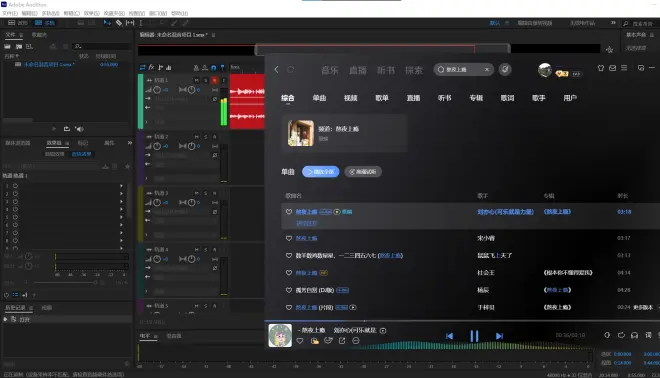660x378 pixels.
Task: Open Track 2 input routing dropdown
Action: tap(182, 155)
